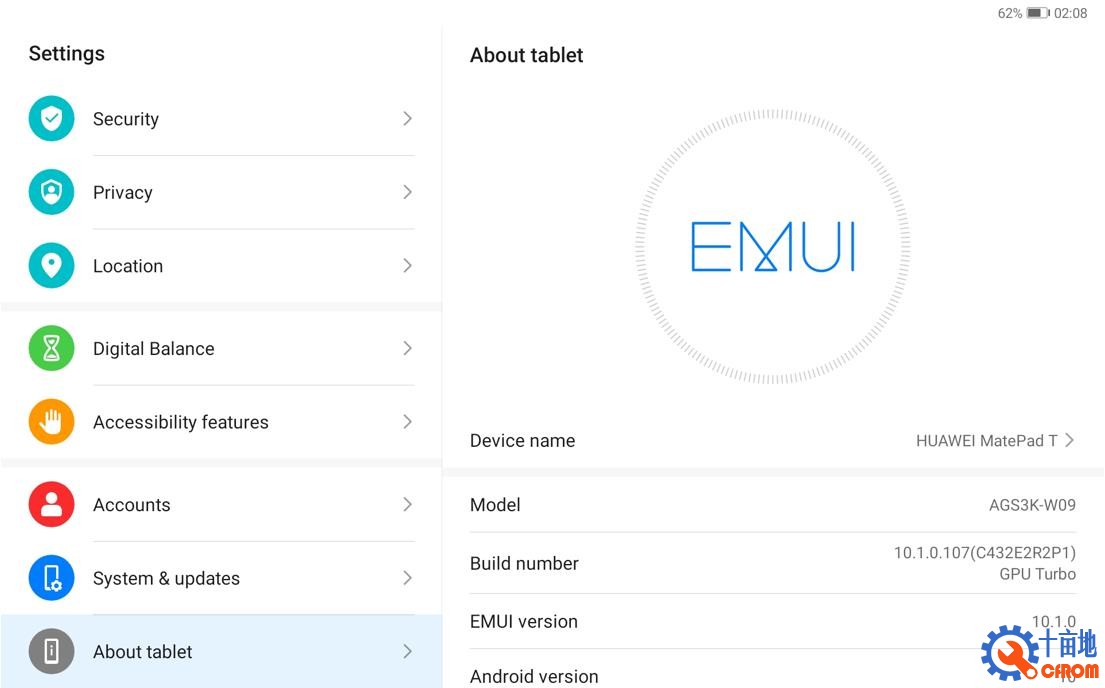
Task: Tap the Digital Balance hourglass icon
Action: click(x=51, y=348)
